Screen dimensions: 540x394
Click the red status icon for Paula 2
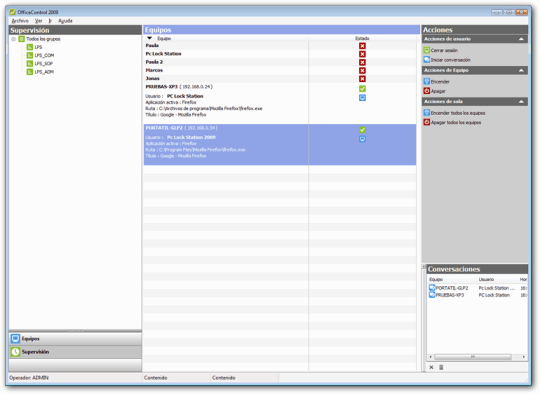click(362, 62)
